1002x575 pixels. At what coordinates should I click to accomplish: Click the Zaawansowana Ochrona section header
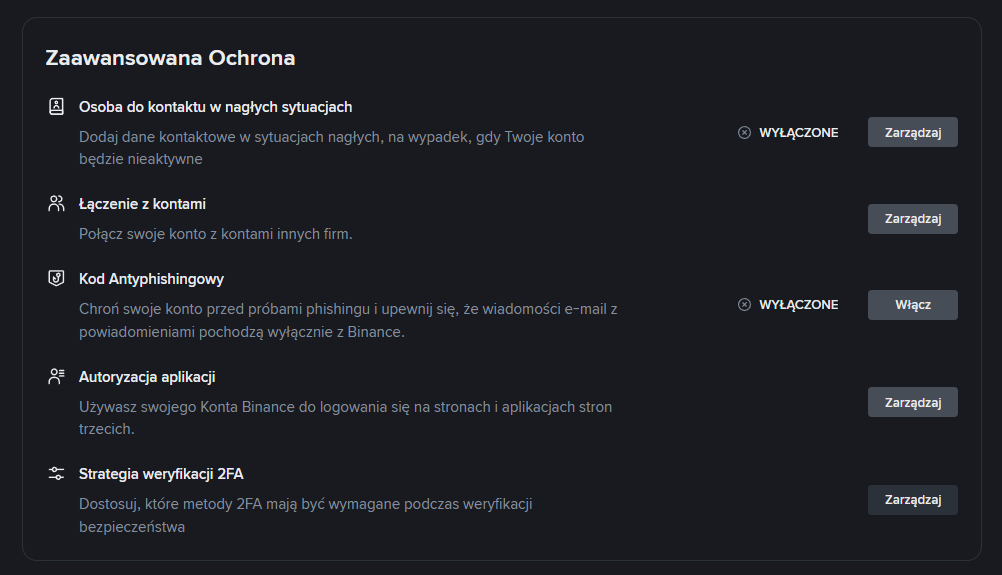(x=170, y=58)
